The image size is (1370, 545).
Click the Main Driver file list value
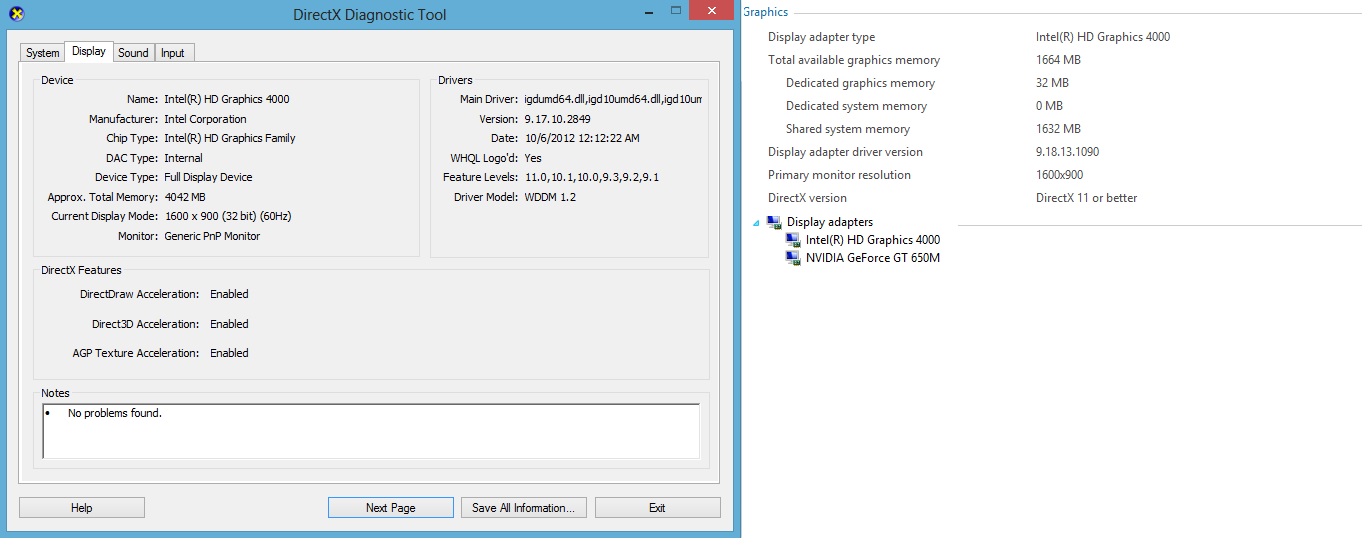[x=613, y=100]
